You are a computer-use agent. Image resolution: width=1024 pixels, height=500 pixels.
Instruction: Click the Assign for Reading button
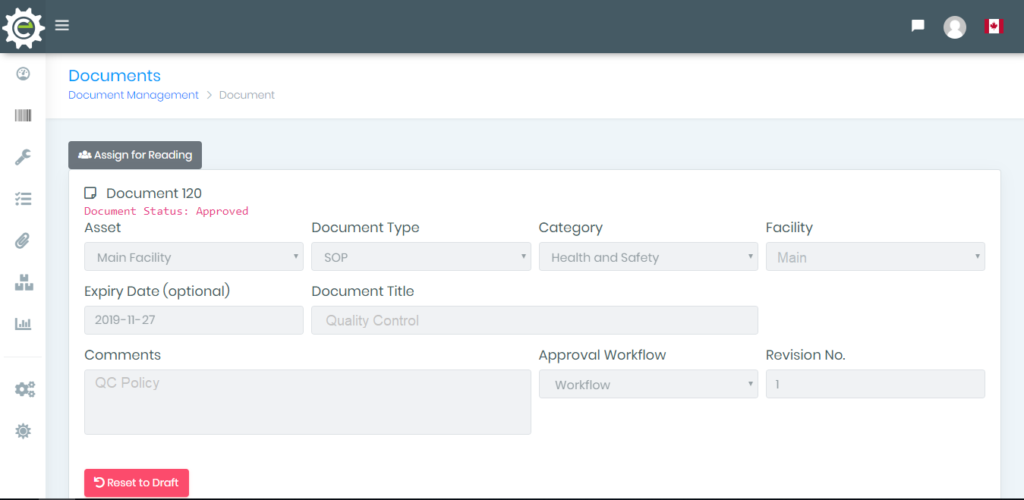(135, 155)
